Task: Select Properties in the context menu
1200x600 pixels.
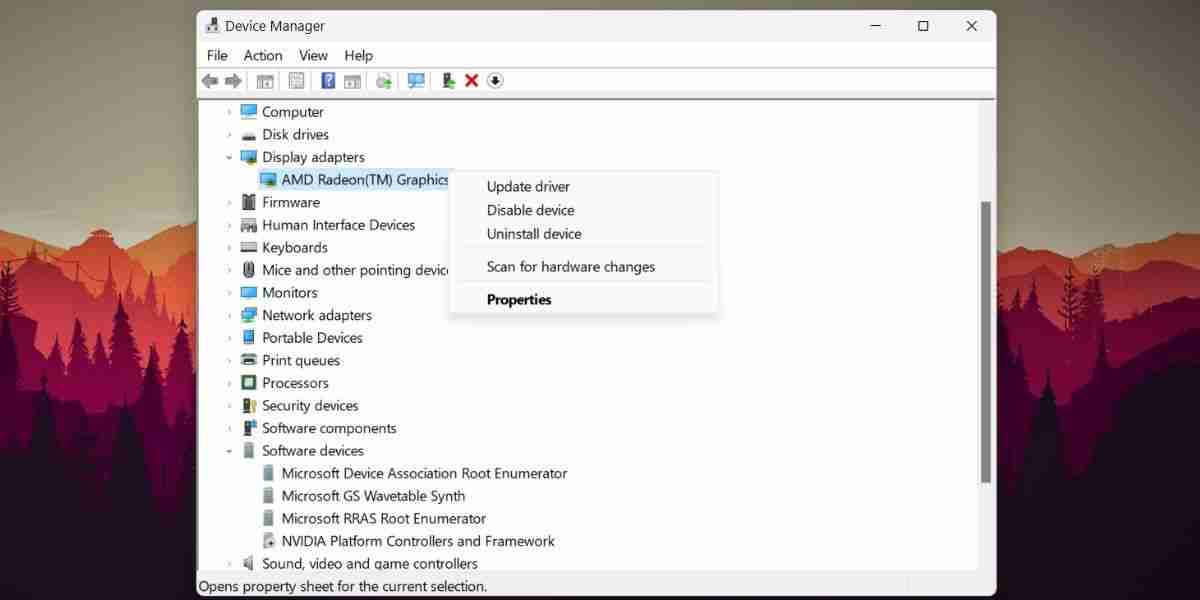Action: pyautogui.click(x=519, y=299)
